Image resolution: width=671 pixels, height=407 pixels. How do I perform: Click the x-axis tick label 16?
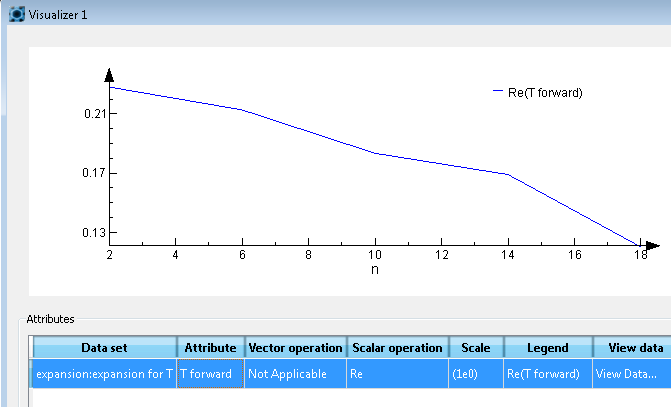[575, 255]
